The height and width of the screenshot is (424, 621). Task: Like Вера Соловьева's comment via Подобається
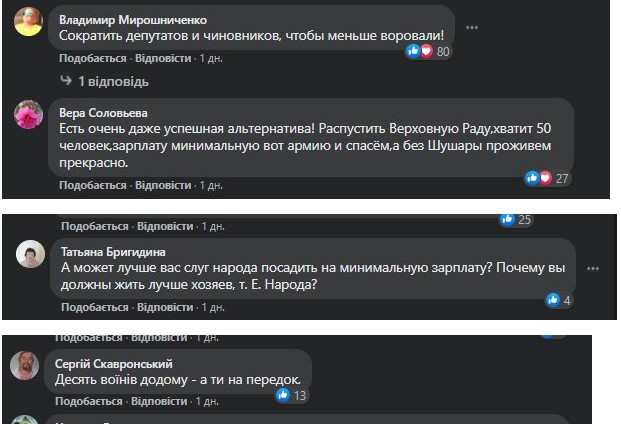[x=93, y=185]
